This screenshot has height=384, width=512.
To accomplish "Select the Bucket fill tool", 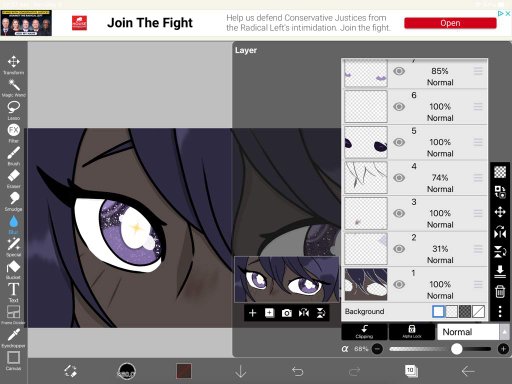I will point(13,269).
